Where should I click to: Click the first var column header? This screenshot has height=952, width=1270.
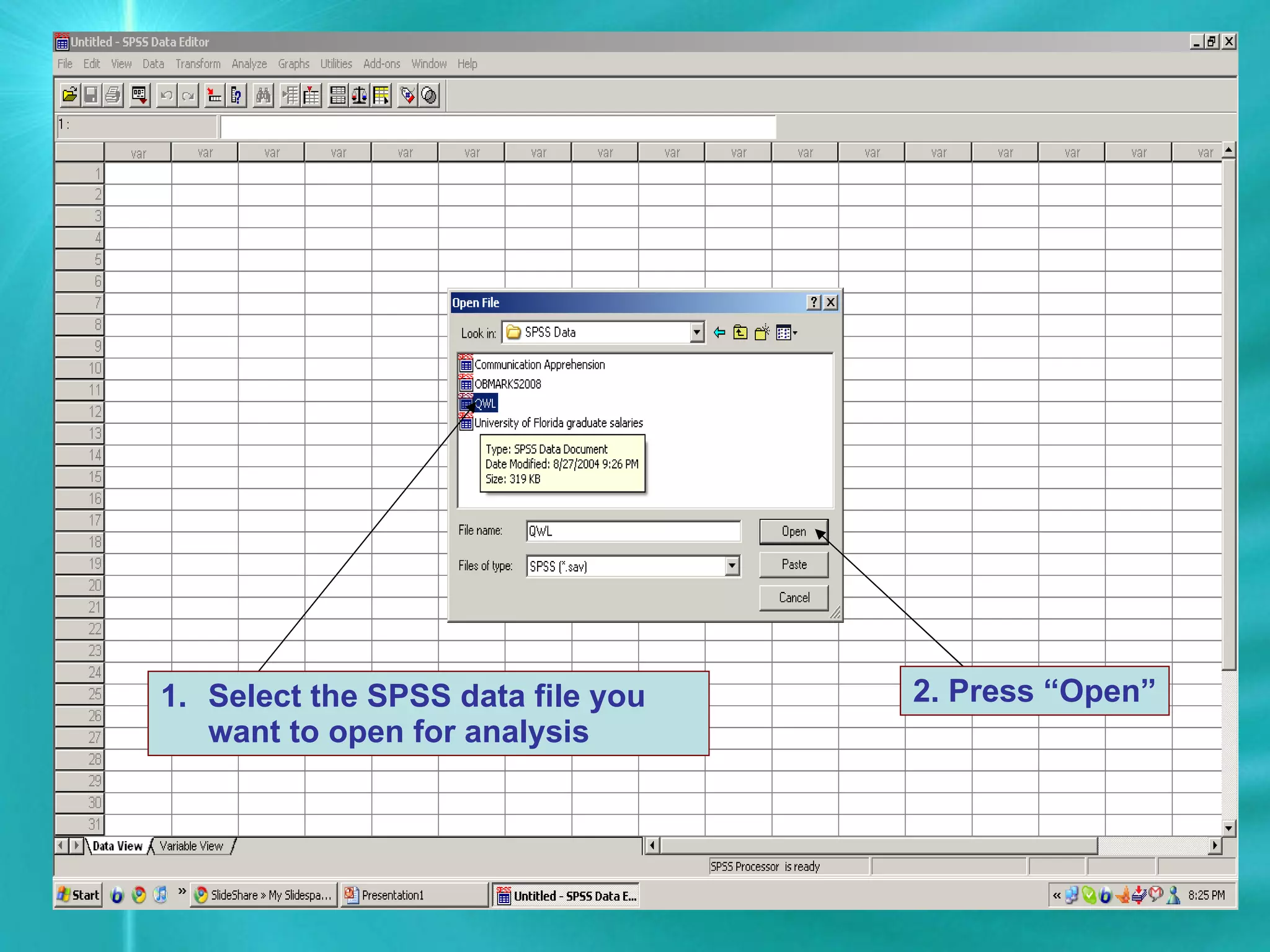point(138,153)
